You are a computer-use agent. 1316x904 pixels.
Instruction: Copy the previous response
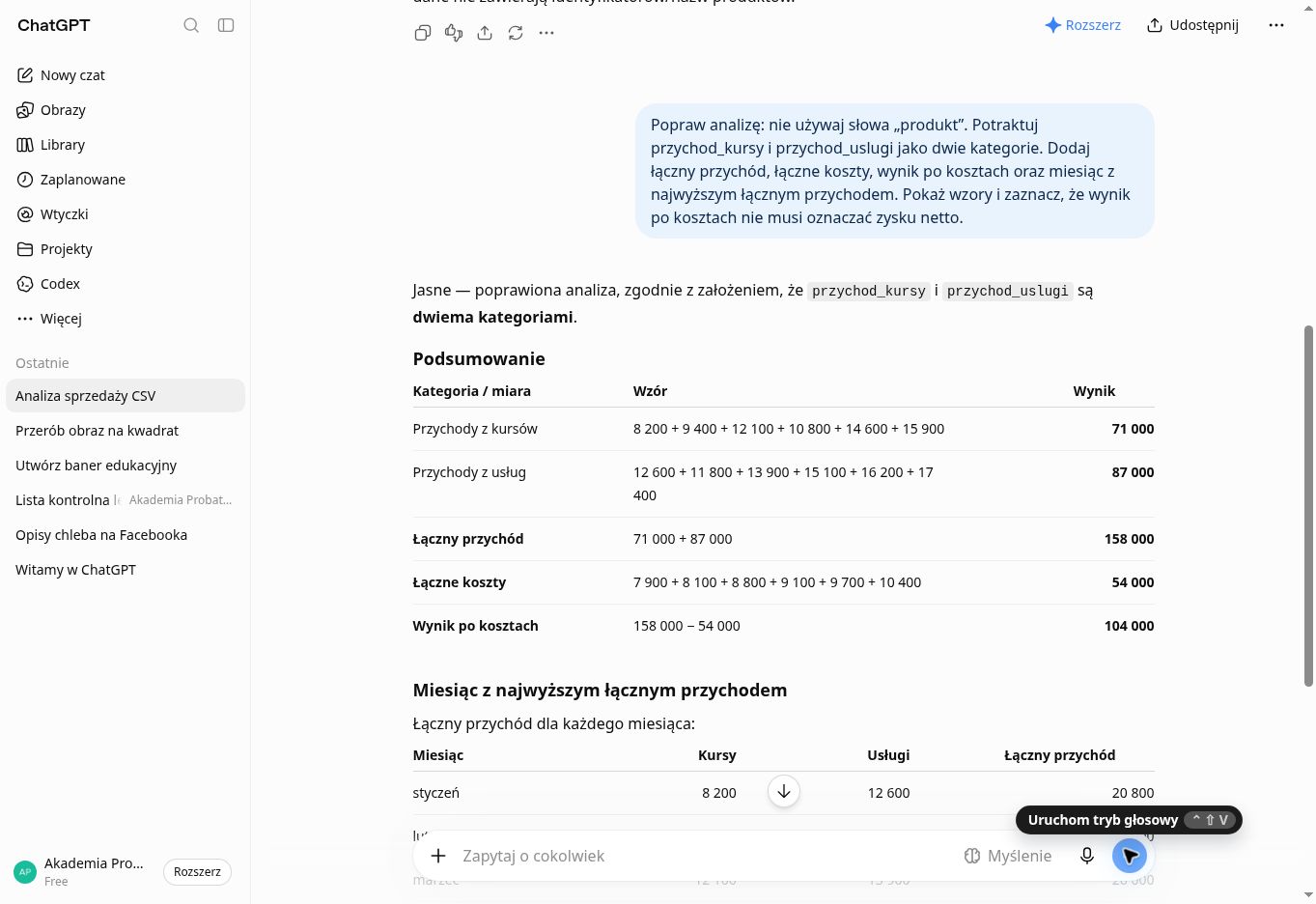pos(423,33)
